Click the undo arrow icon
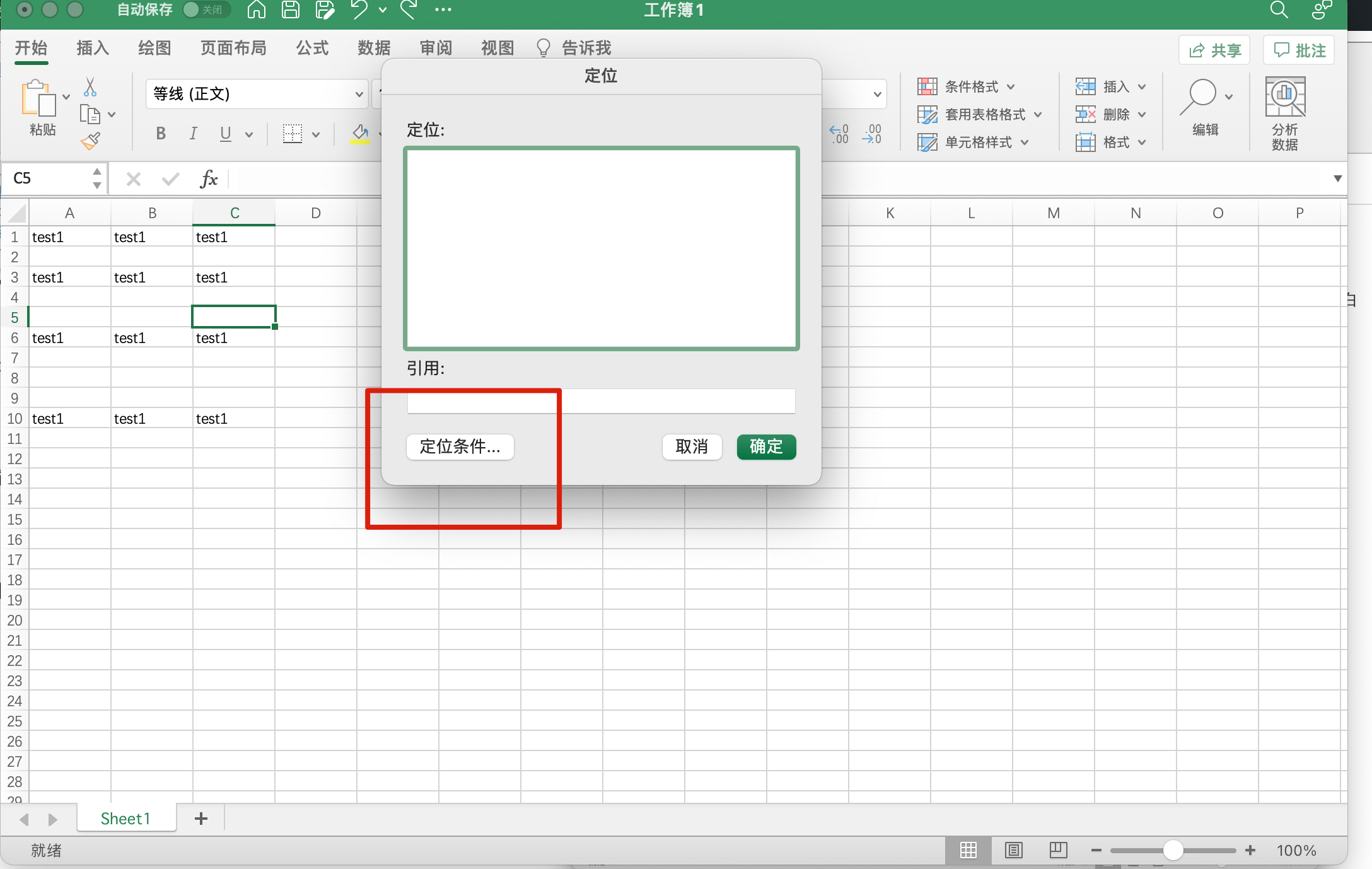Screen dimensions: 1372x869 coord(359,10)
